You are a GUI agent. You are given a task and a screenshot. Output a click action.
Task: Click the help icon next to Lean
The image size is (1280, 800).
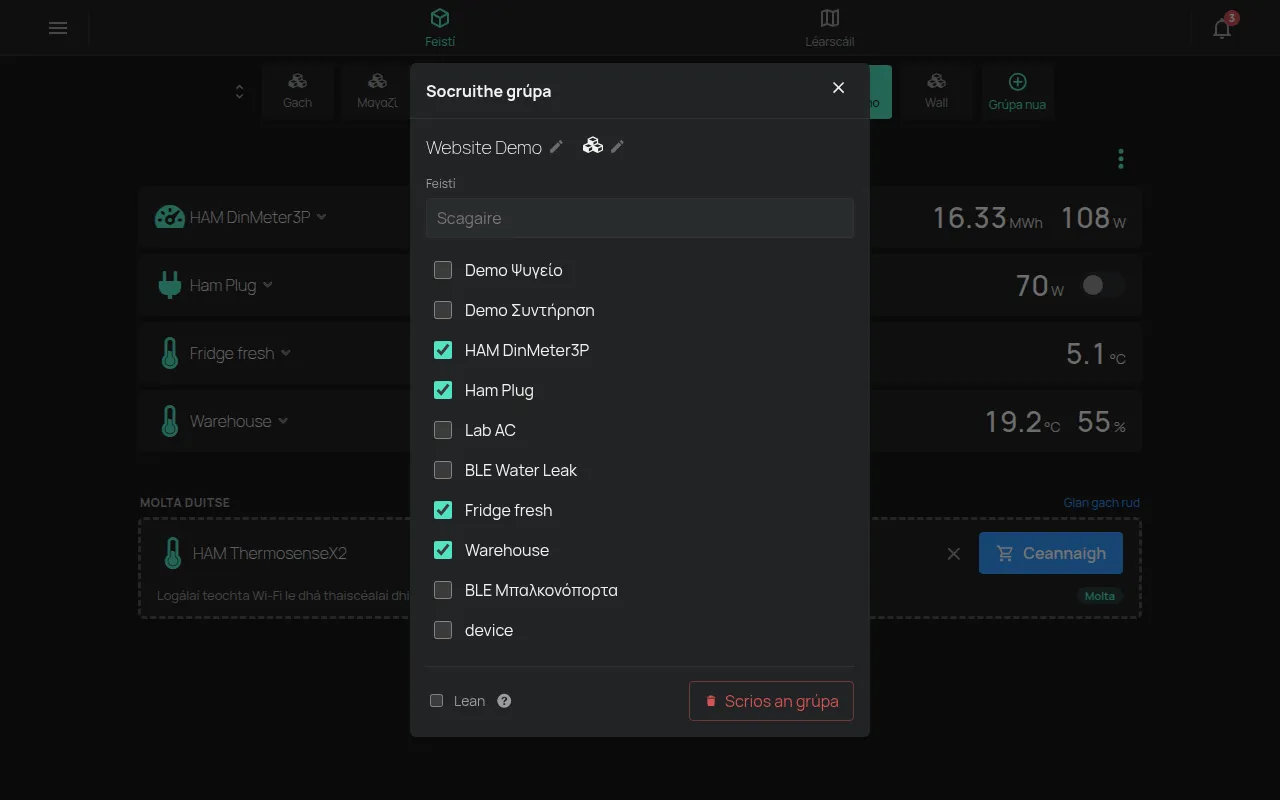click(x=504, y=701)
